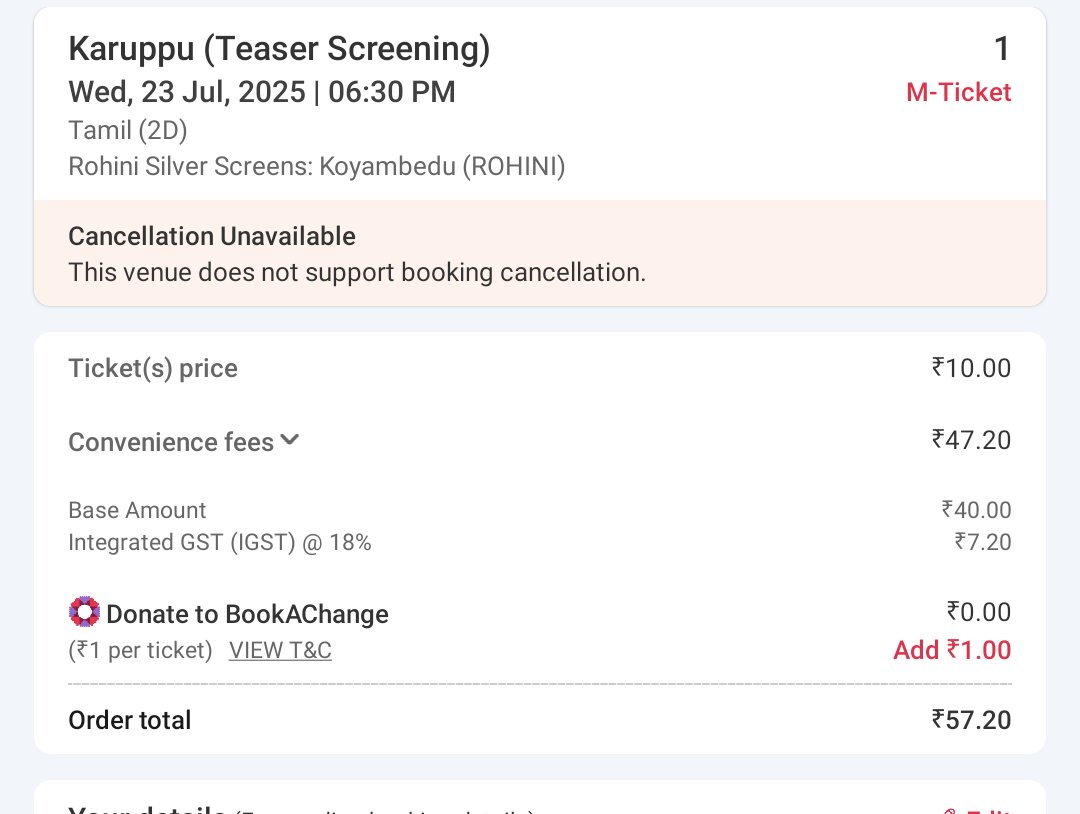The width and height of the screenshot is (1080, 814).
Task: Collapse the Convenience fees chevron arrow
Action: coord(290,440)
